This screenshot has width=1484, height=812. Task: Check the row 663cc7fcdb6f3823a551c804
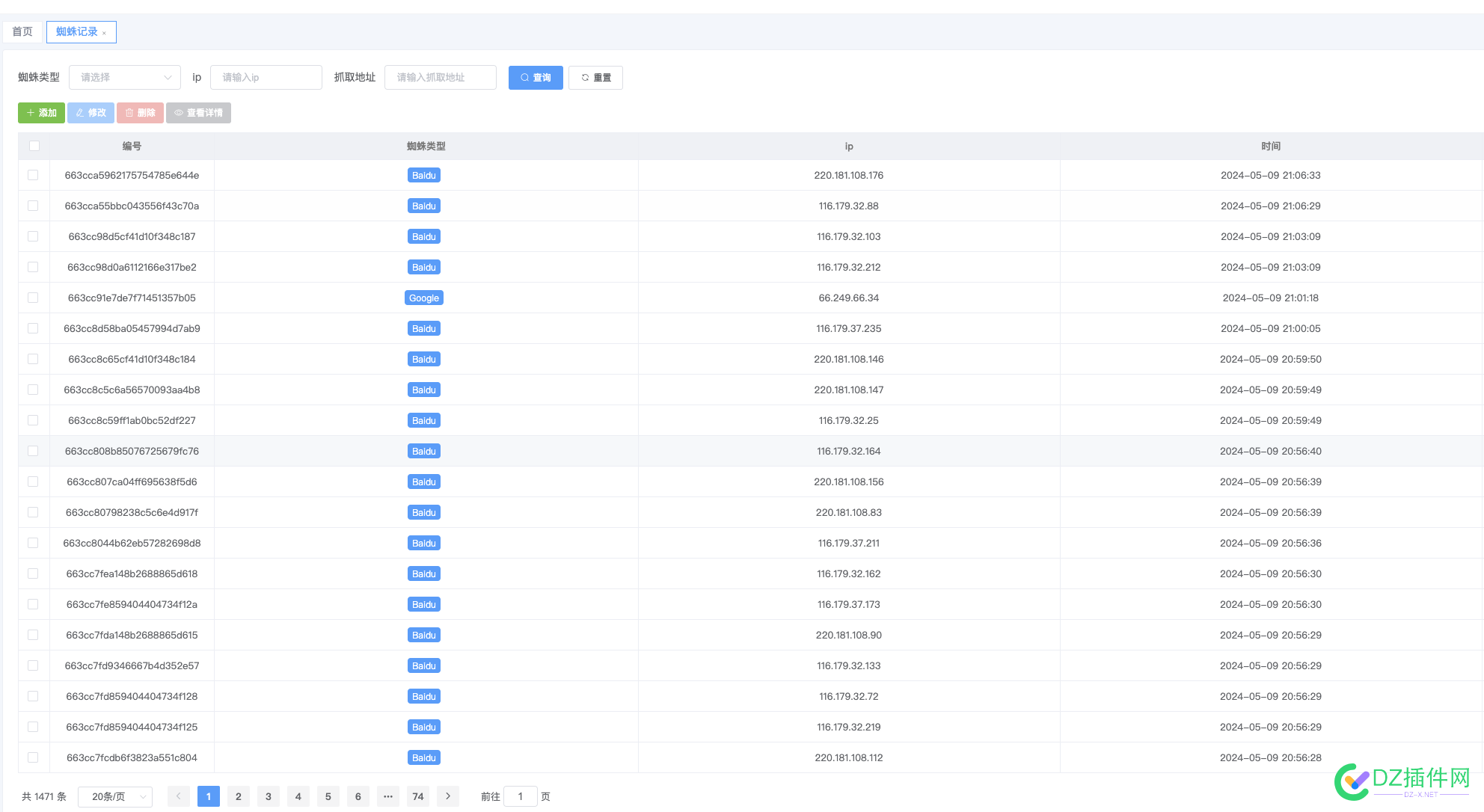click(x=33, y=757)
